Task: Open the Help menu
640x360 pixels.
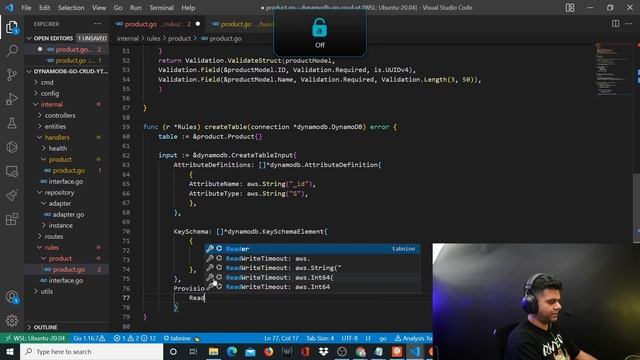Action: [188, 7]
